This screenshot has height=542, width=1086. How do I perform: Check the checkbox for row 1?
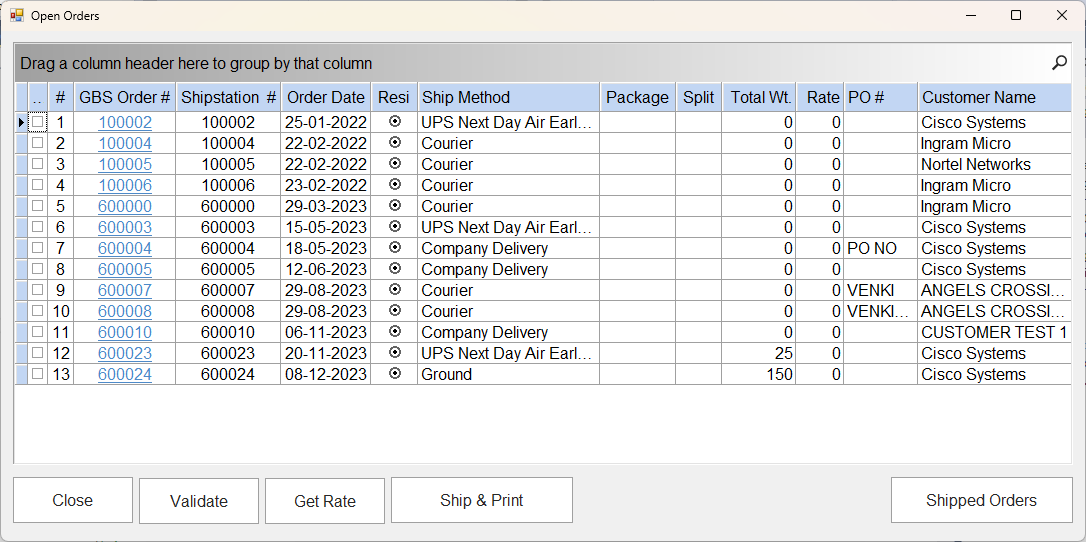(38, 122)
